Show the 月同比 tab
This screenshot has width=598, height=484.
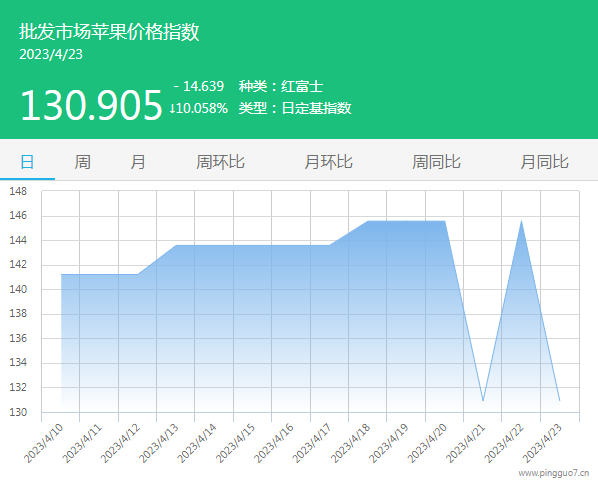pos(544,162)
